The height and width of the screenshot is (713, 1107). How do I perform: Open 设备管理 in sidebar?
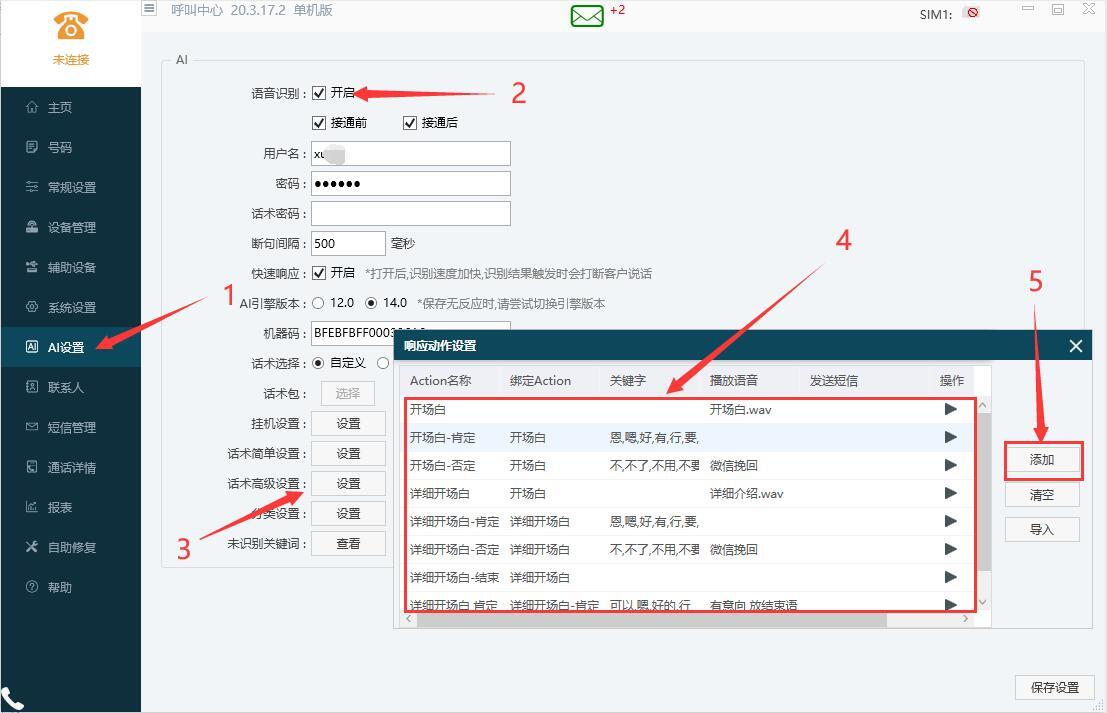(71, 227)
